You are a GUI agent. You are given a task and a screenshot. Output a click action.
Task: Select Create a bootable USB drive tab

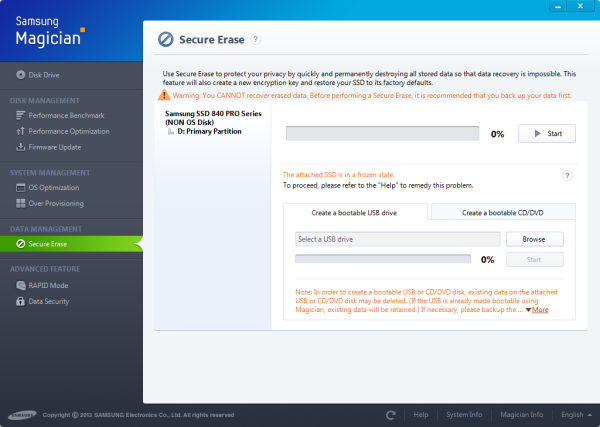(356, 212)
